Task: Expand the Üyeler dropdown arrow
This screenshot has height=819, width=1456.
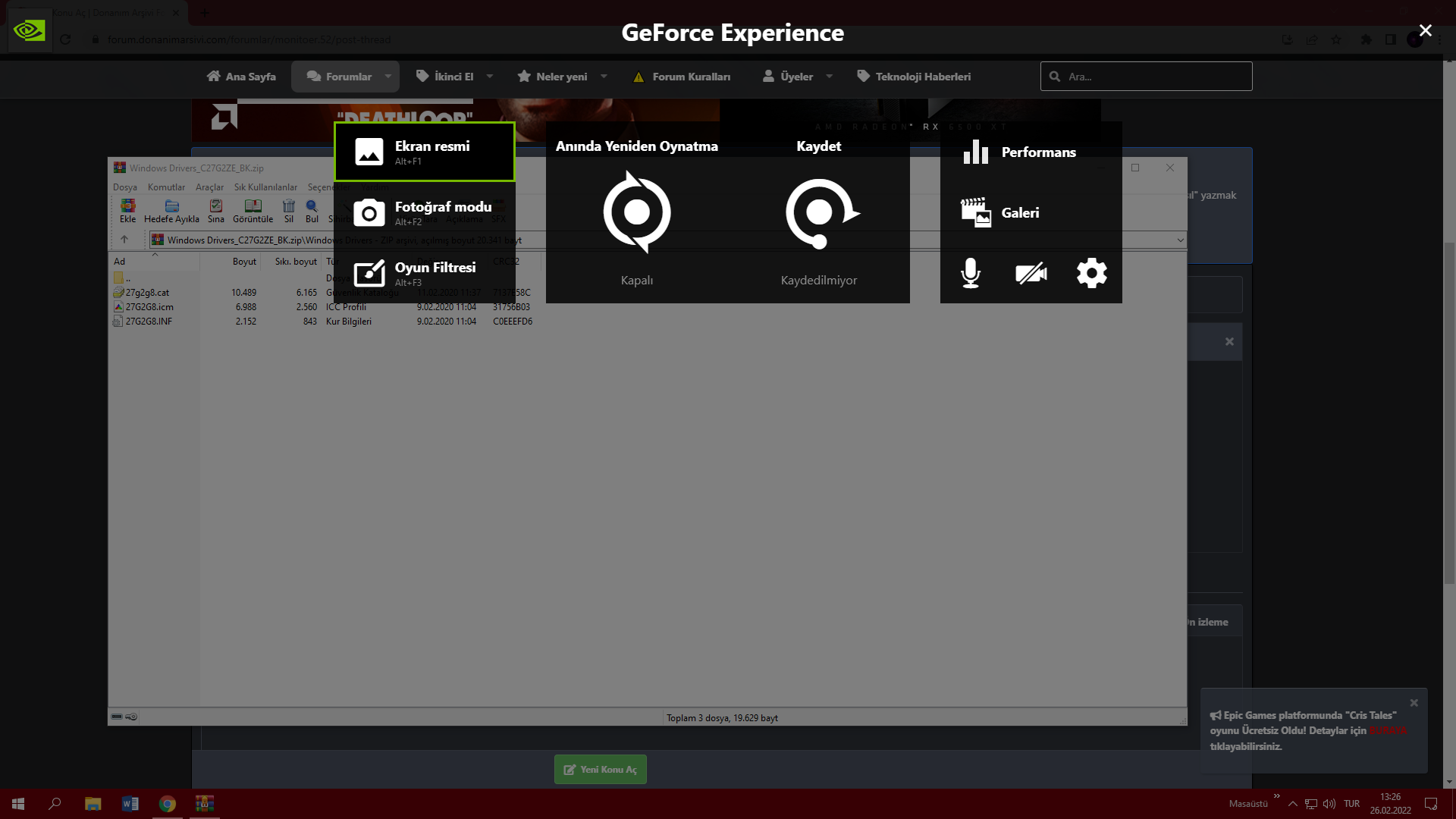Action: 830,77
